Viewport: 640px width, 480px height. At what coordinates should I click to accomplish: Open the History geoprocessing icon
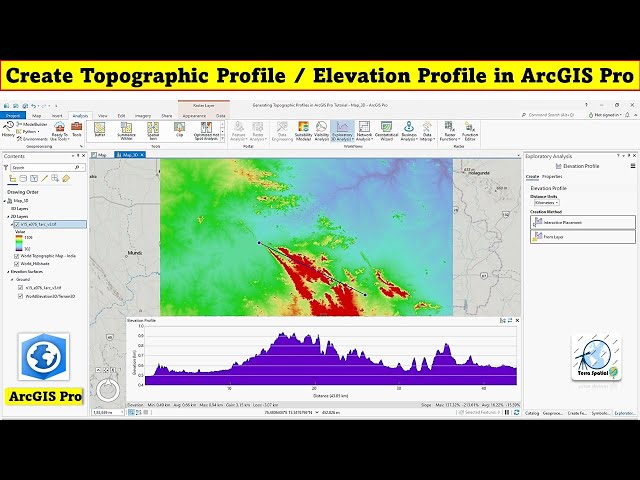click(8, 129)
